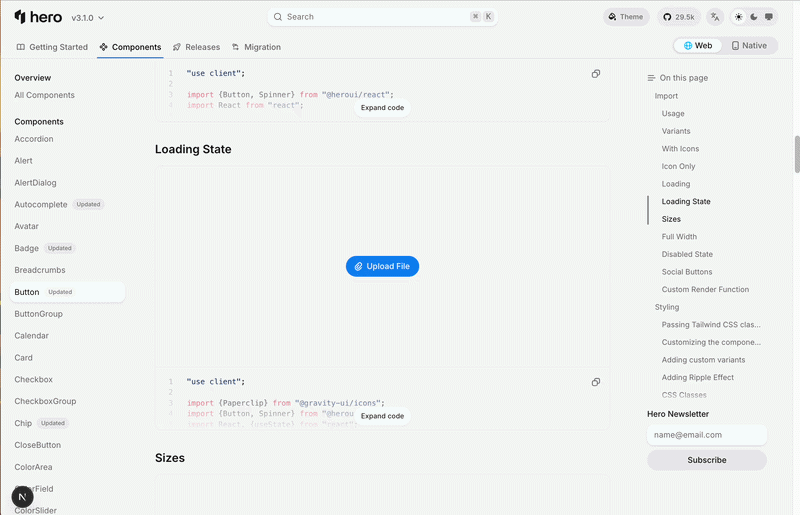This screenshot has width=800, height=515.
Task: Open the Getting Started tab
Action: coord(52,47)
